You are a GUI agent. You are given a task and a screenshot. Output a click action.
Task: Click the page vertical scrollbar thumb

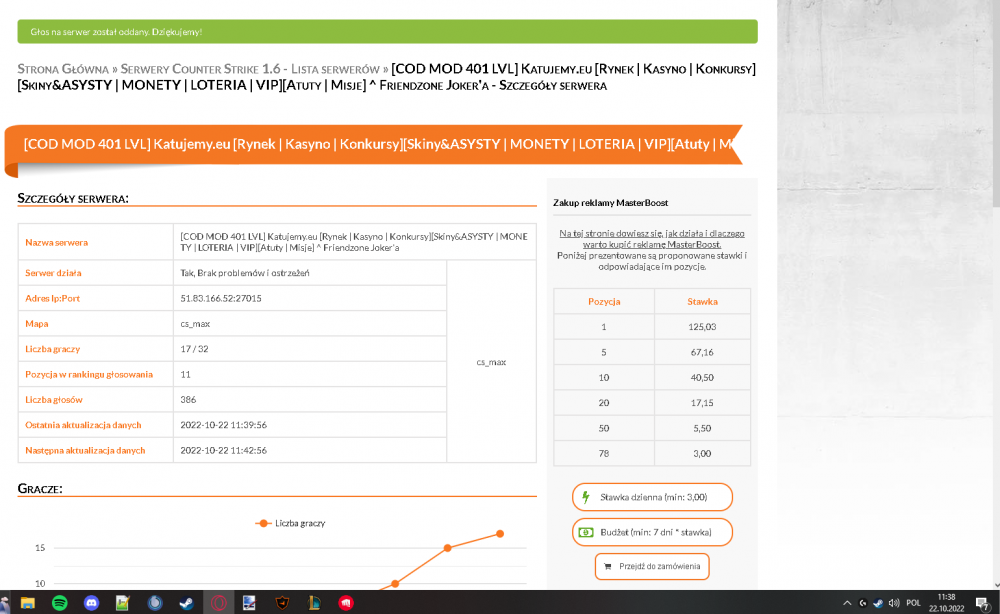tap(996, 103)
